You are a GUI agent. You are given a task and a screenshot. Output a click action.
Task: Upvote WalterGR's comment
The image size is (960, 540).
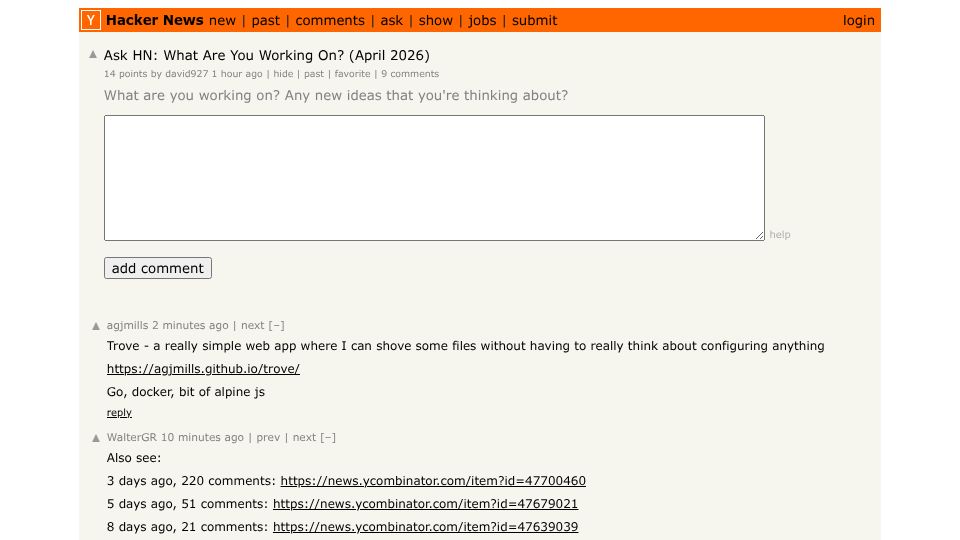coord(96,438)
